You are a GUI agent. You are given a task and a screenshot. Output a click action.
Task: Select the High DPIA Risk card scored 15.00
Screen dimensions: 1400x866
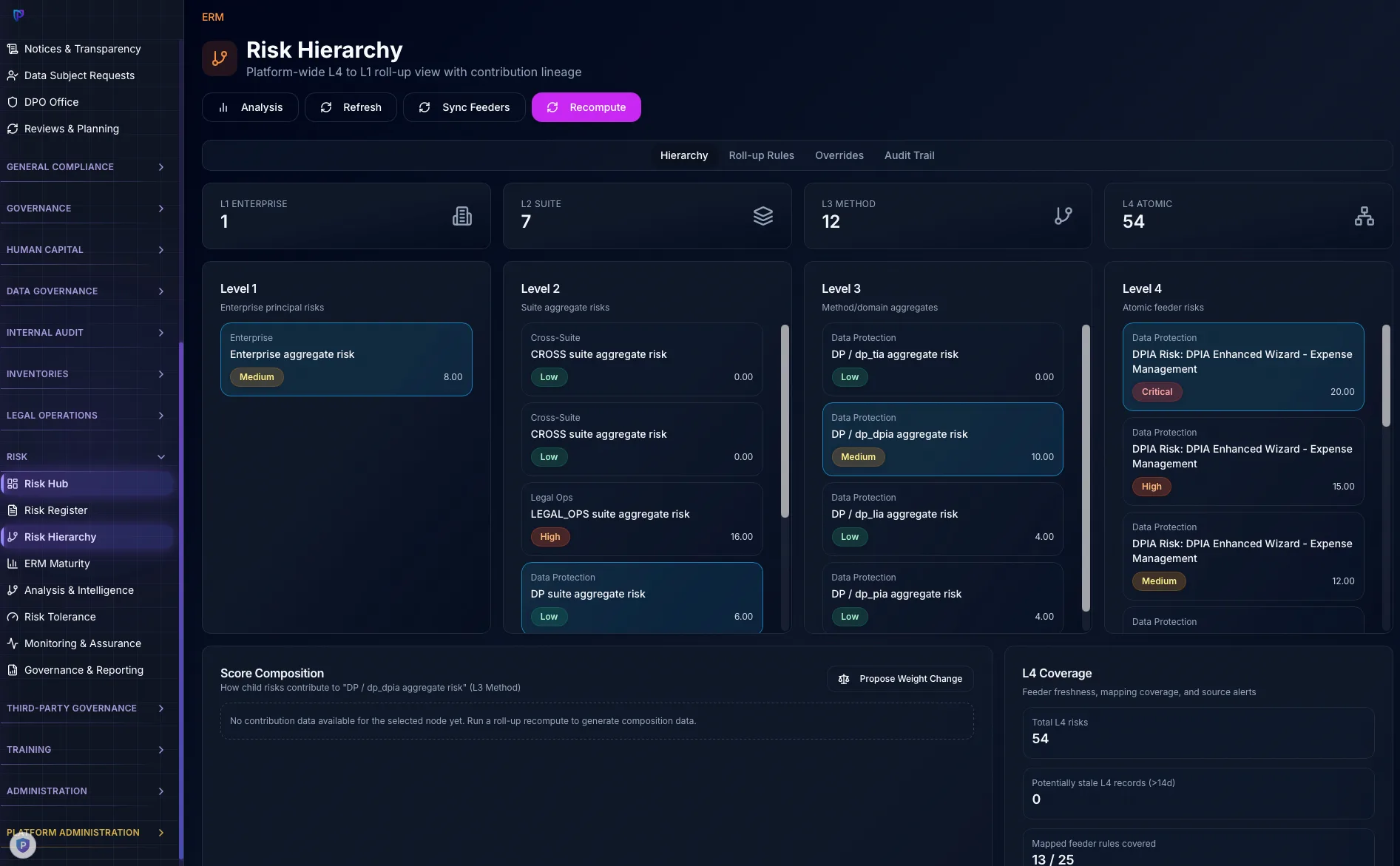(x=1243, y=461)
